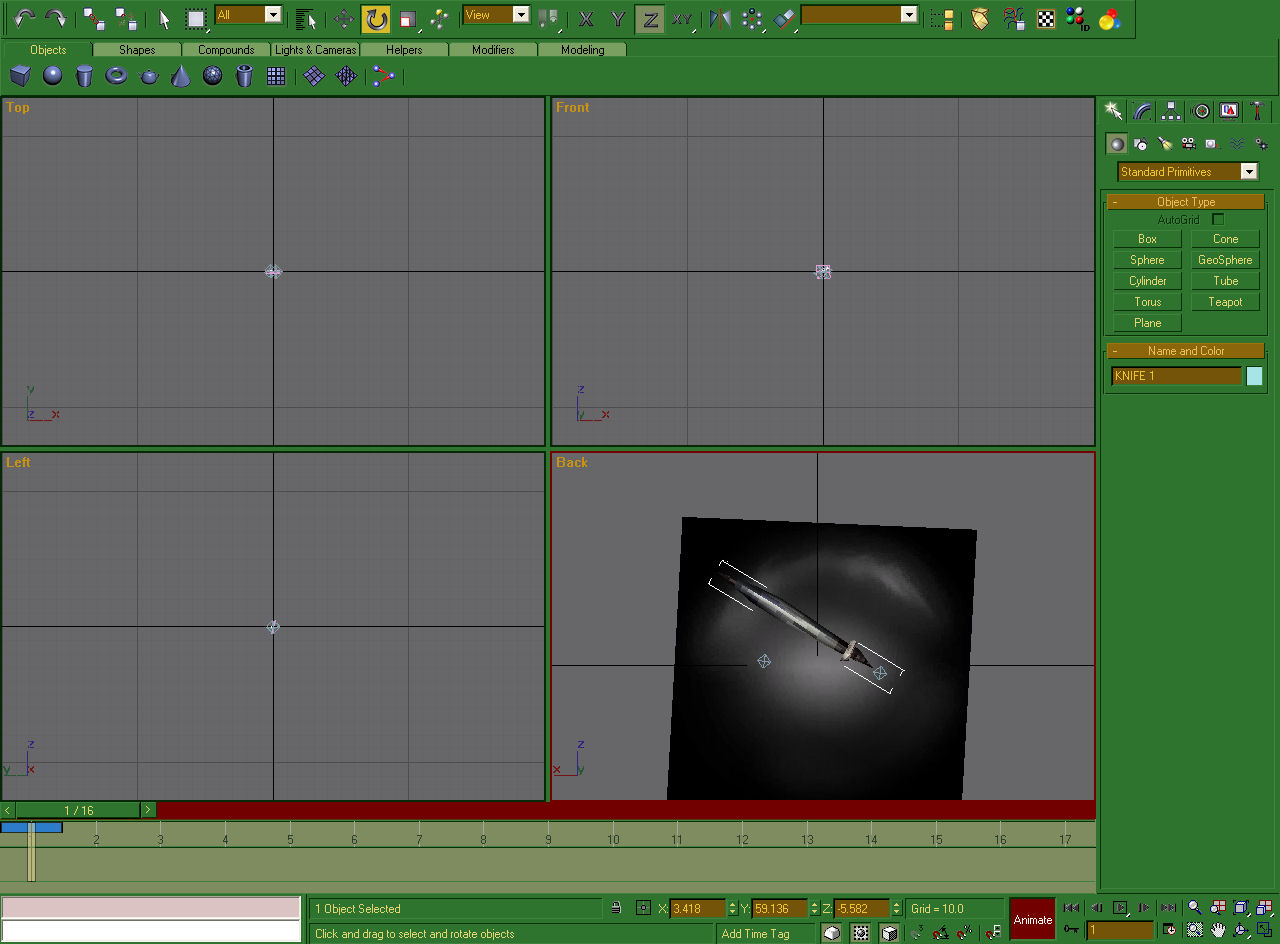Open the Utilities hammer panel icon
1280x944 pixels.
pyautogui.click(x=1258, y=111)
